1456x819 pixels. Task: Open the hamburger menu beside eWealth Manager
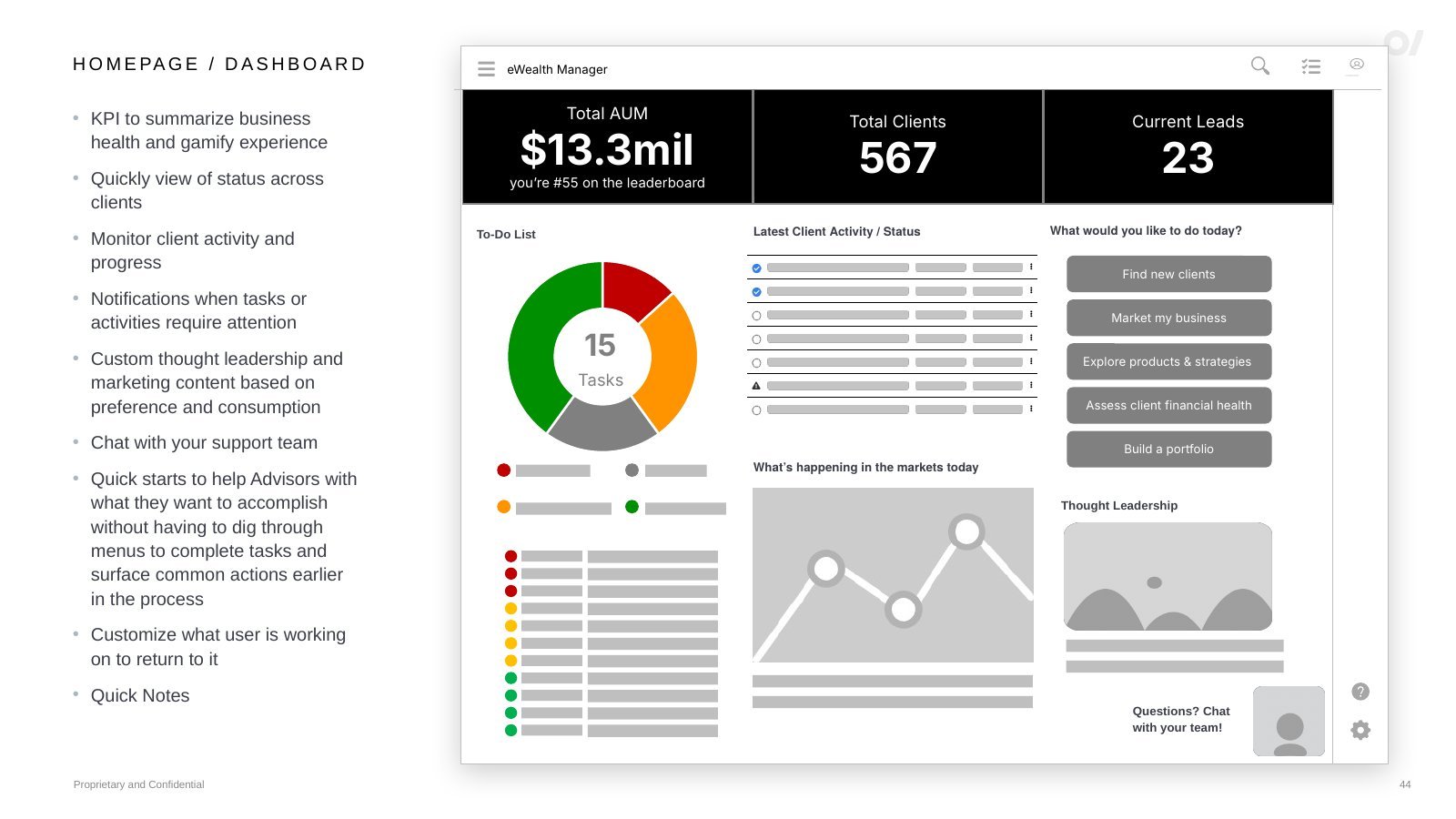487,69
